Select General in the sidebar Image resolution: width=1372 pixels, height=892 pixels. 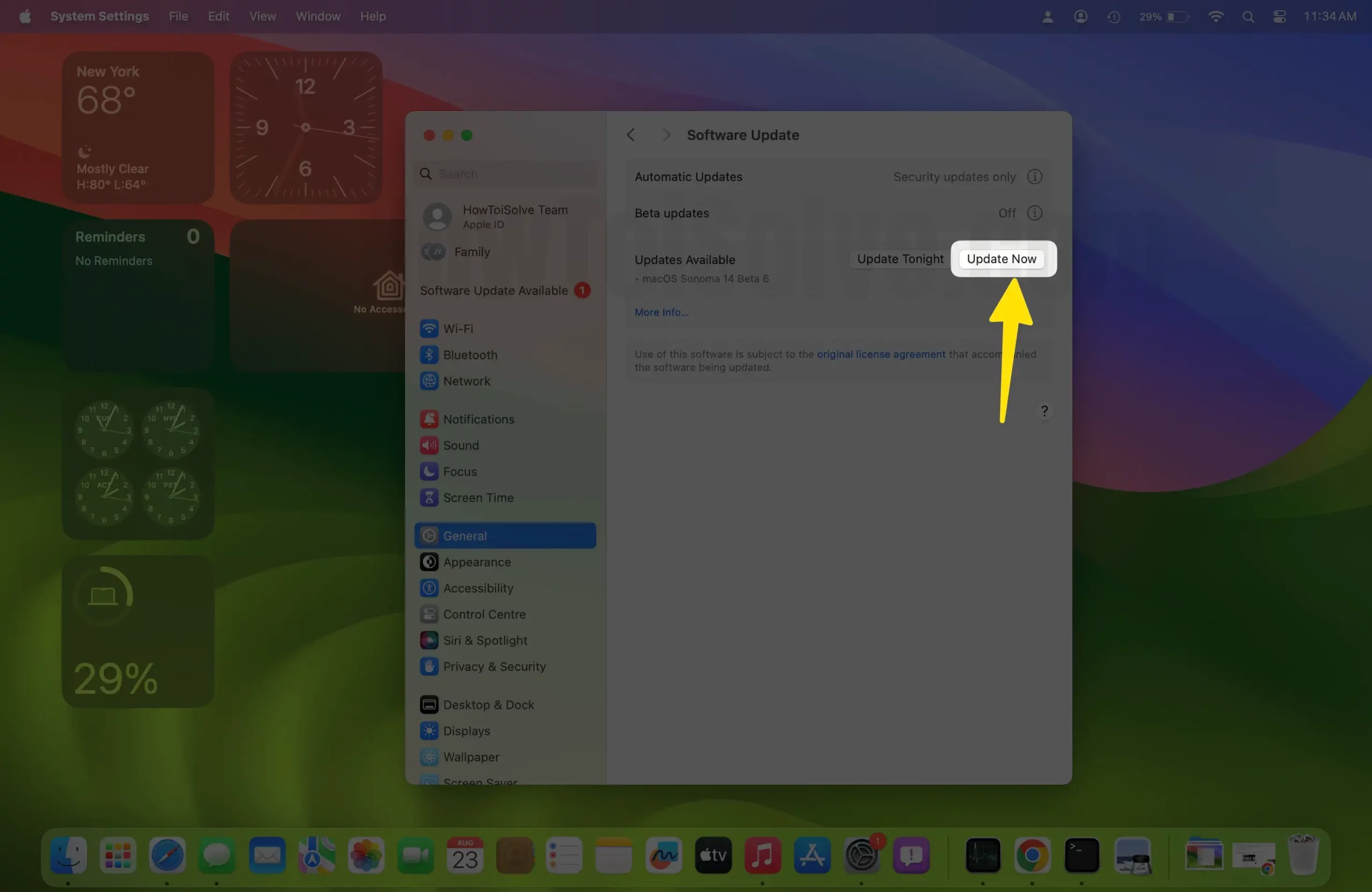[505, 535]
